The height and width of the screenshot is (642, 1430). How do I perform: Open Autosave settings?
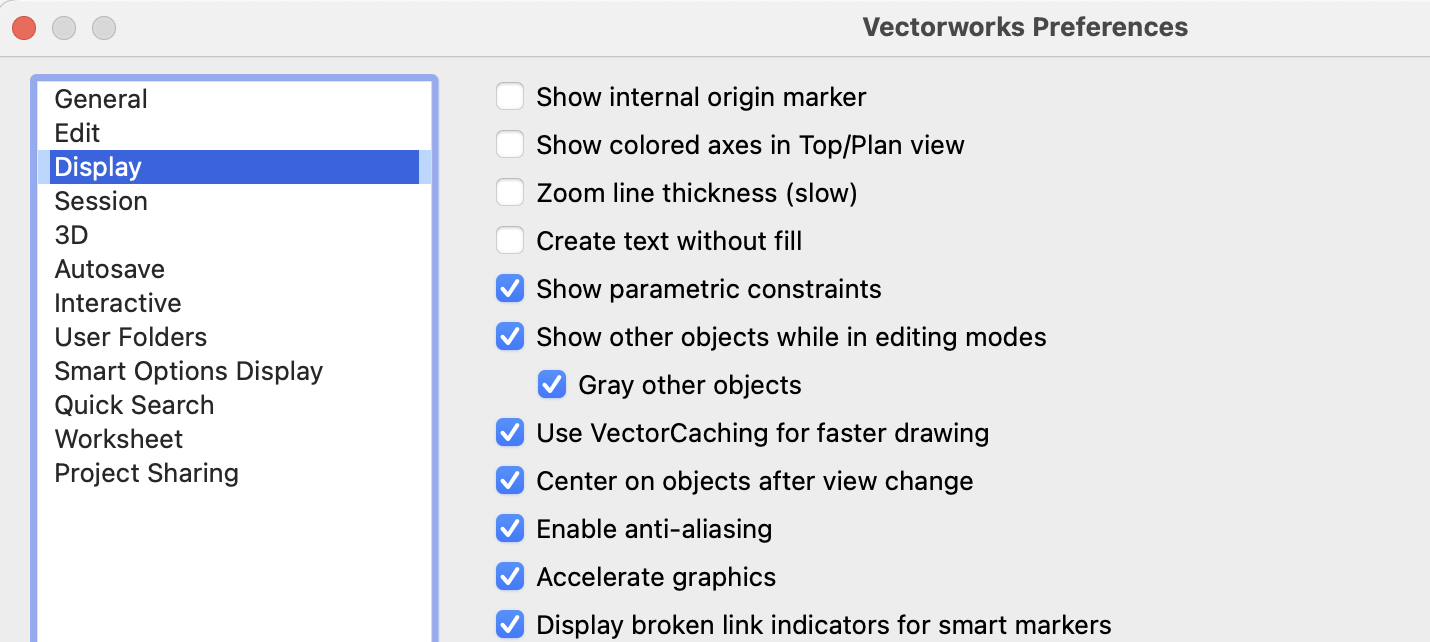tap(110, 269)
